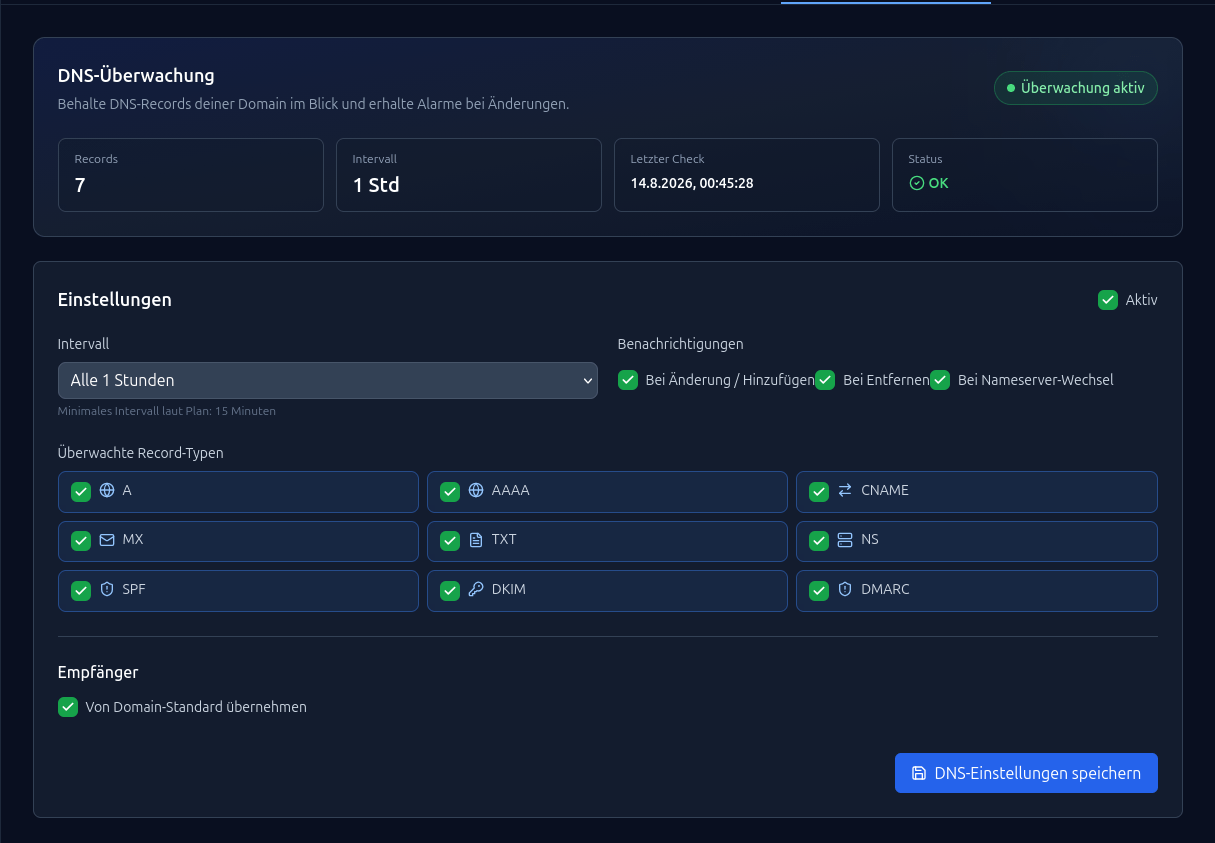The image size is (1215, 843).
Task: Click the key icon beside DKIM
Action: click(x=476, y=590)
